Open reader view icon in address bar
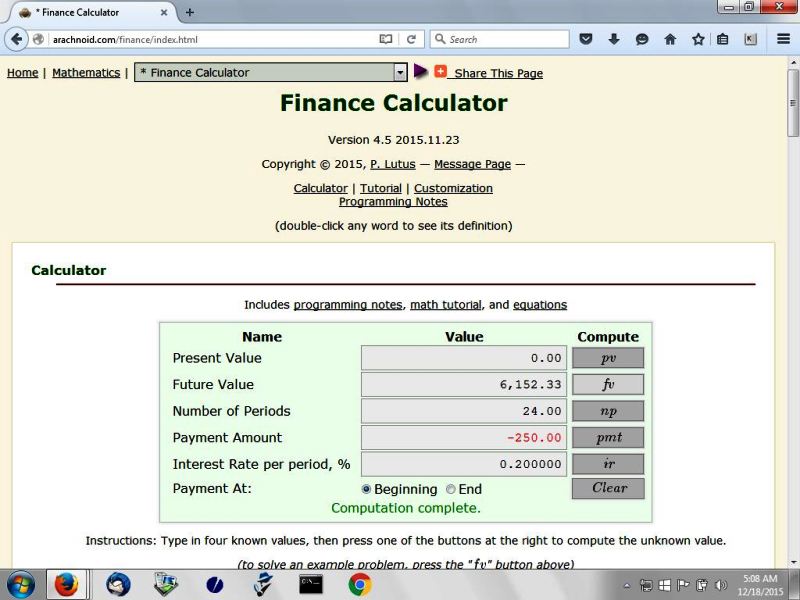Viewport: 800px width, 600px height. click(386, 39)
